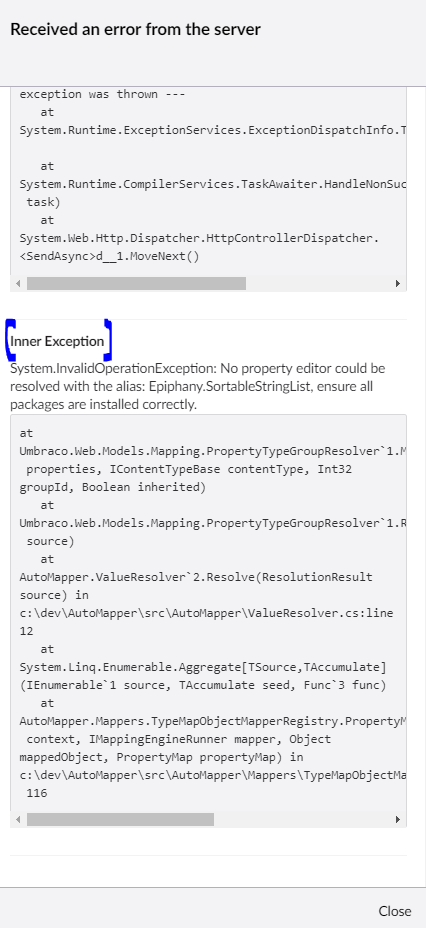Image resolution: width=426 pixels, height=928 pixels.
Task: Click the inner exception horizontal scrollbar thumb
Action: tap(120, 820)
